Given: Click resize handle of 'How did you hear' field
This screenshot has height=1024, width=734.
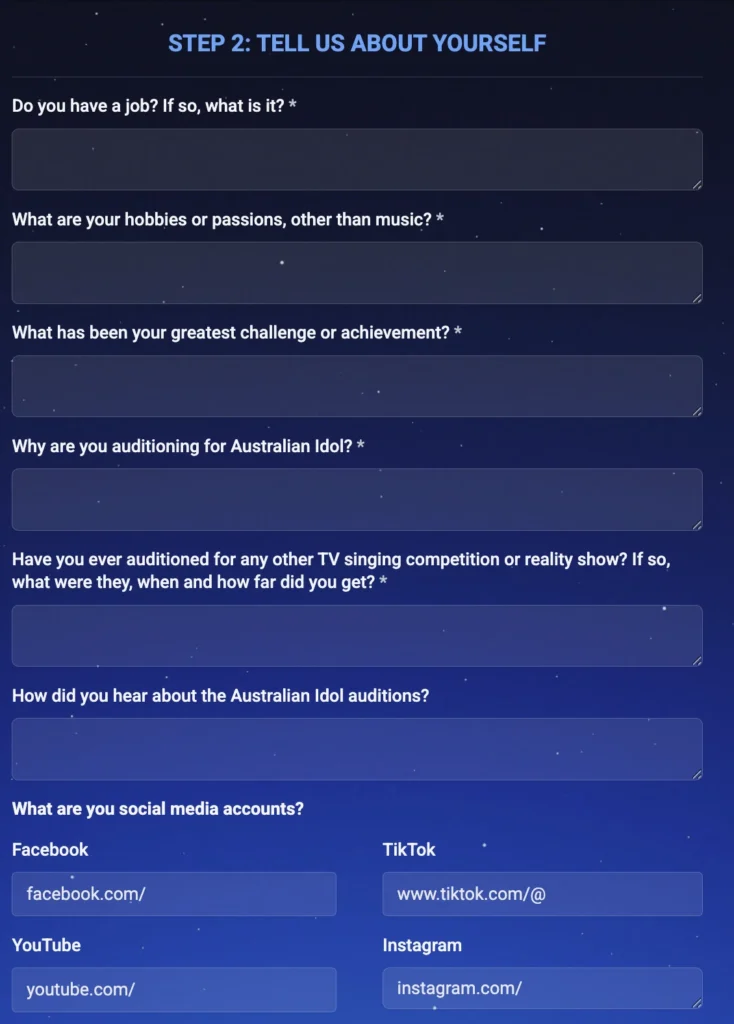Looking at the screenshot, I should [697, 774].
